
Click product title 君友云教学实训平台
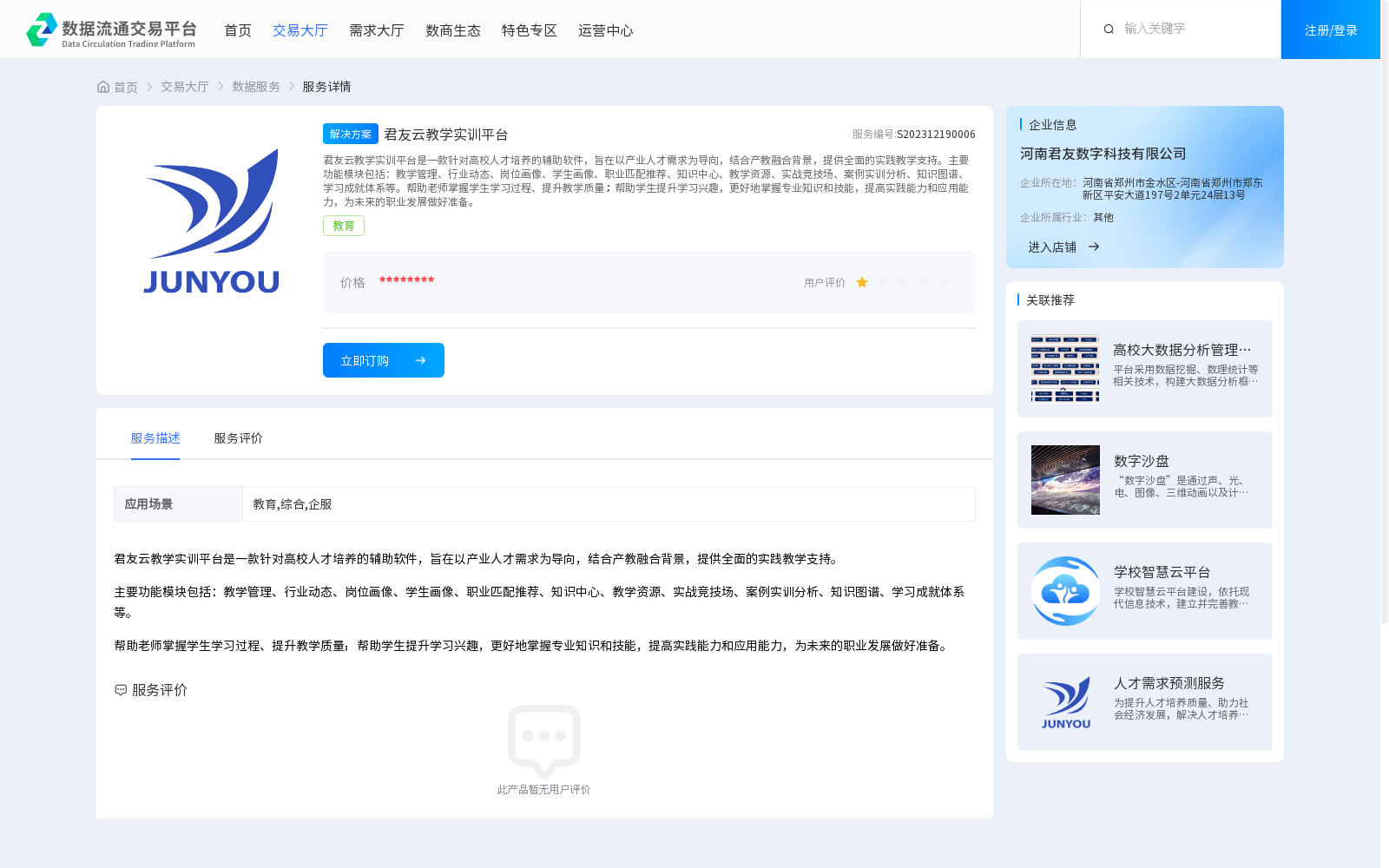coord(446,135)
